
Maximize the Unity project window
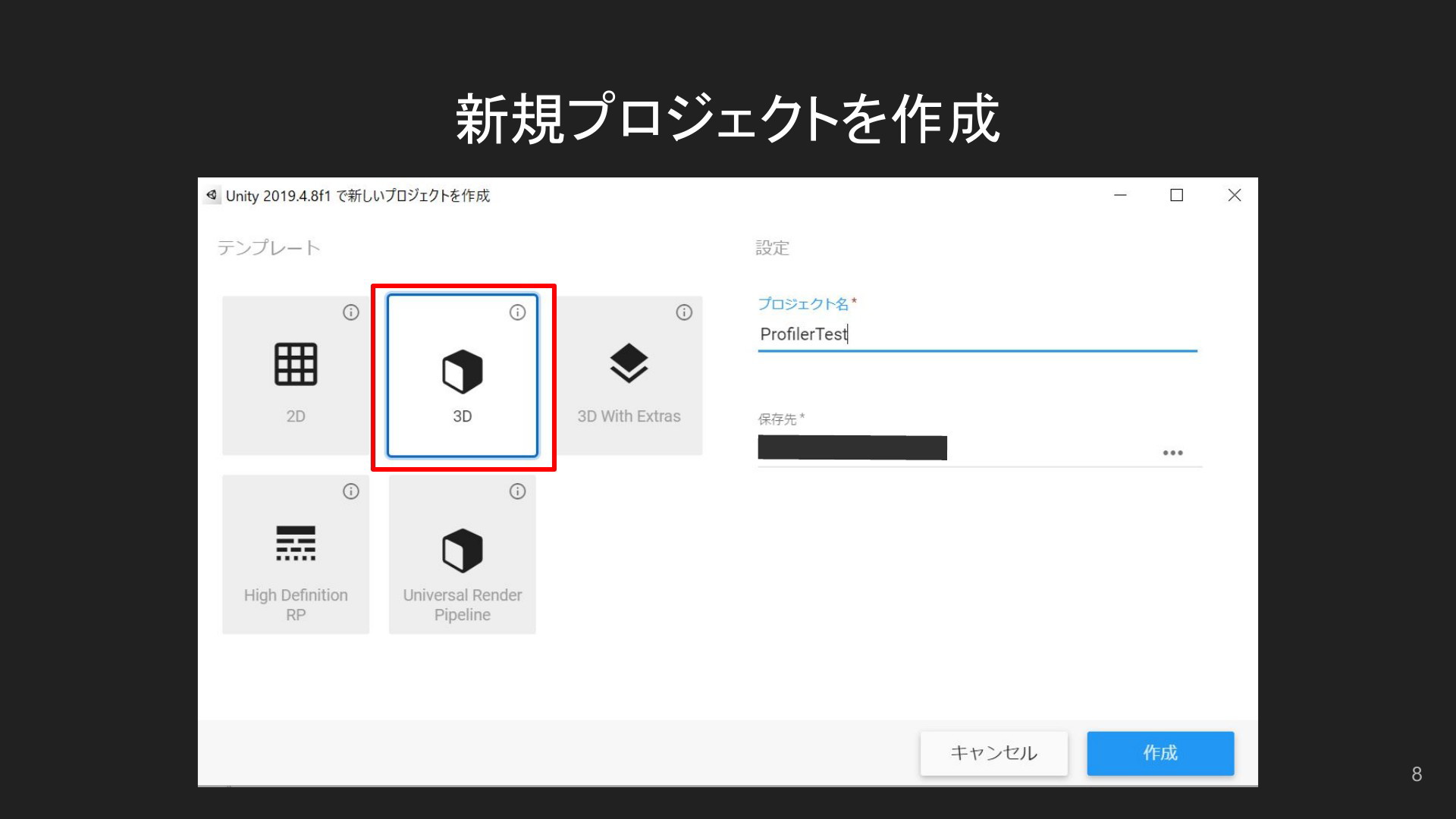1177,195
